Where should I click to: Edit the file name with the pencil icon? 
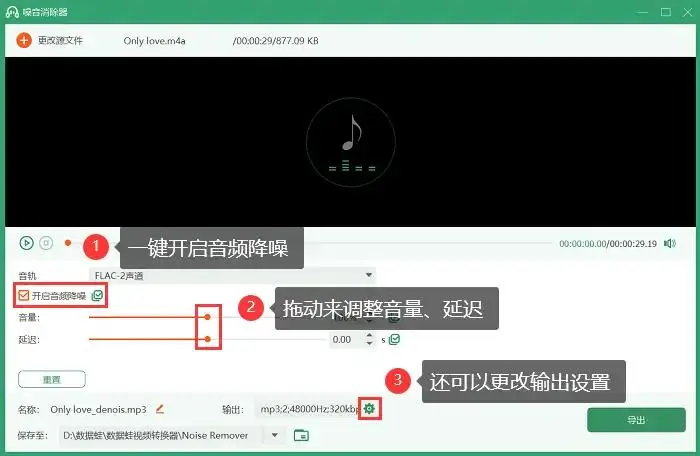[159, 409]
